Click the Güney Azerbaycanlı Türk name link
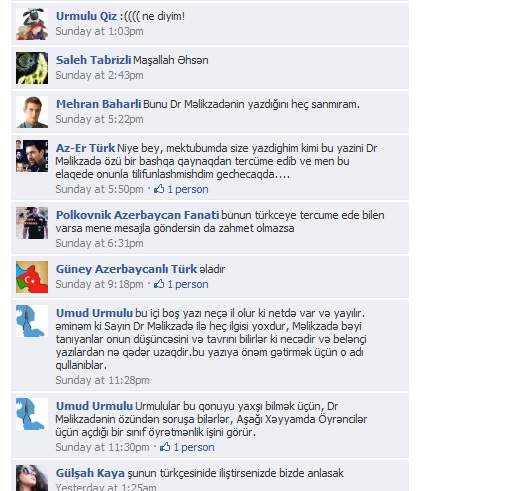 pyautogui.click(x=126, y=269)
